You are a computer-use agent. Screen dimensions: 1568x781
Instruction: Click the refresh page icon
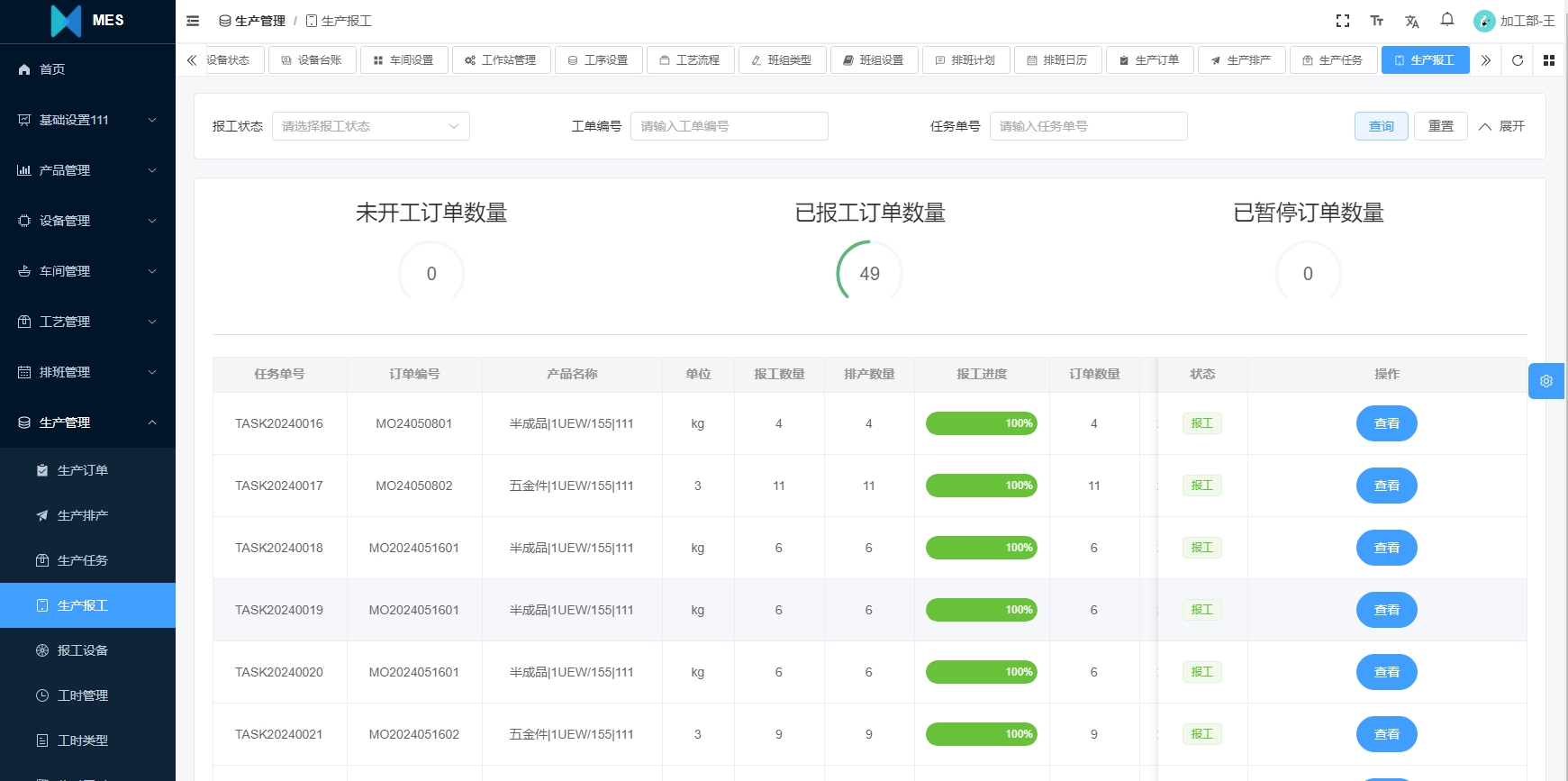pos(1518,60)
